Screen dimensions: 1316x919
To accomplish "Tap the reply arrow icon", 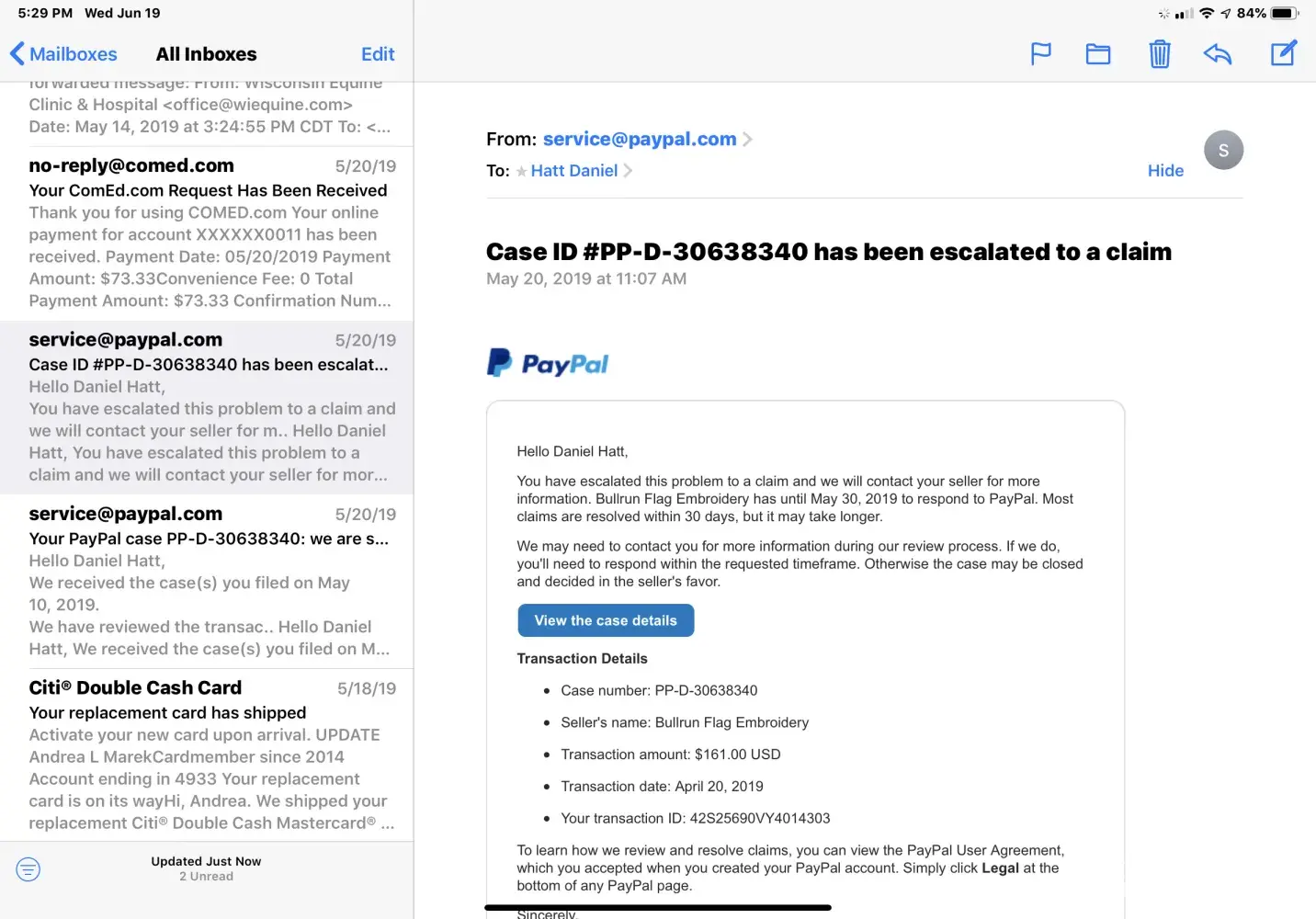I will point(1218,54).
